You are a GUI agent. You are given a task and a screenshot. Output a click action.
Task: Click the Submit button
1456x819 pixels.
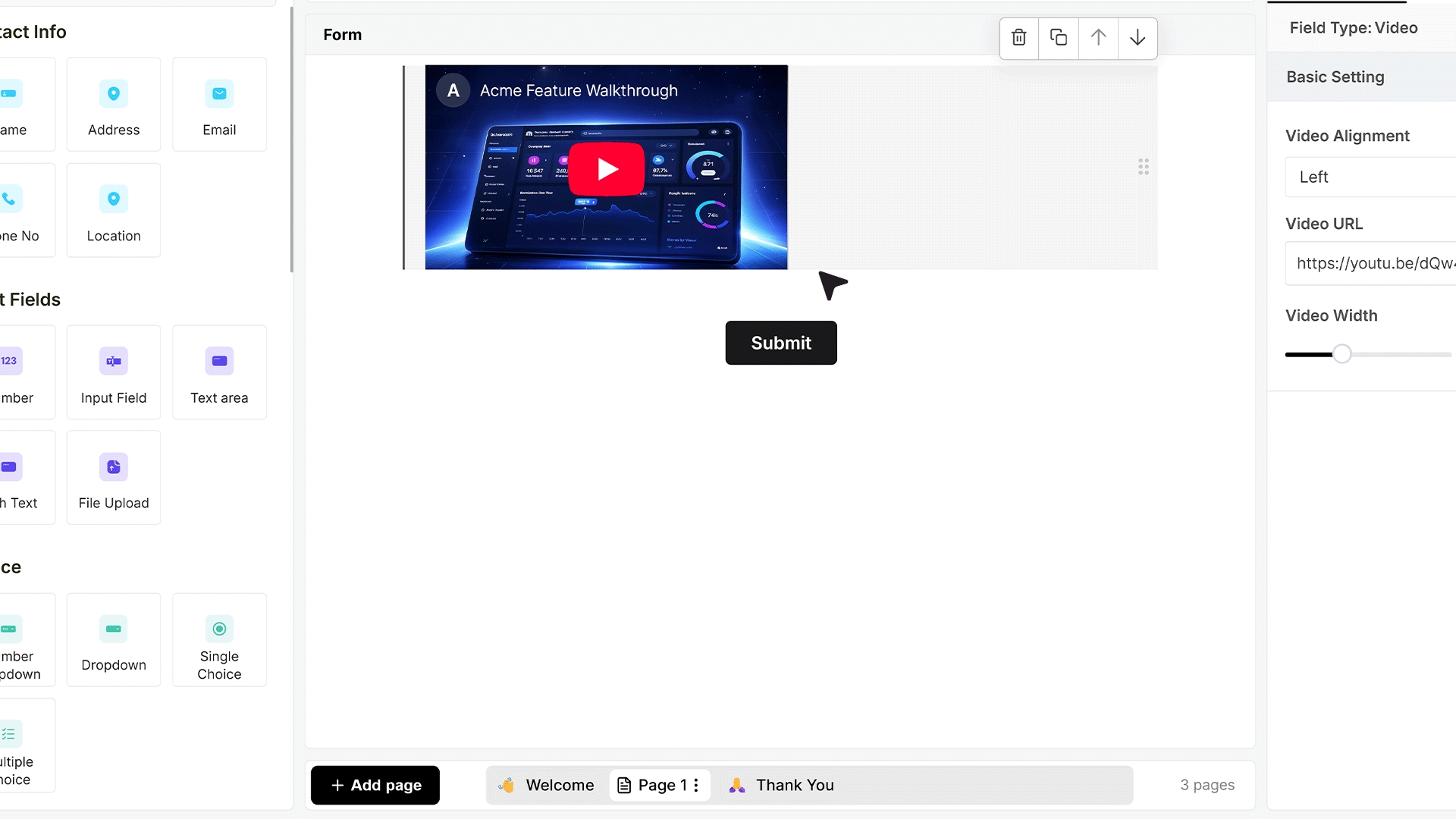[x=781, y=343]
